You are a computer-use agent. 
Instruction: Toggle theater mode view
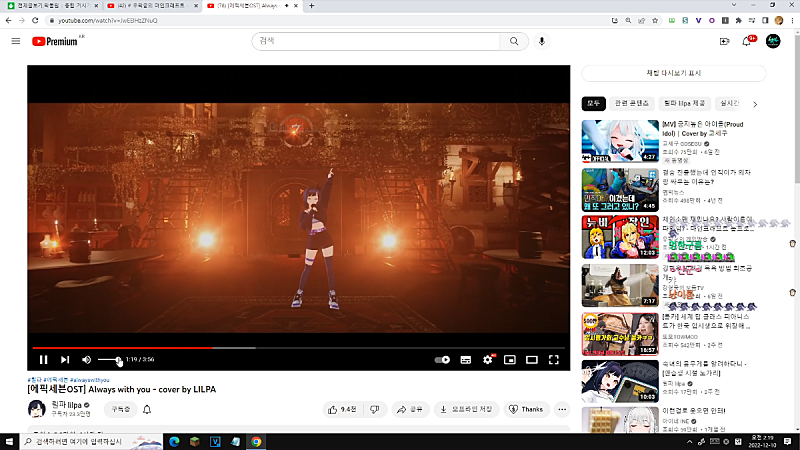coord(532,360)
